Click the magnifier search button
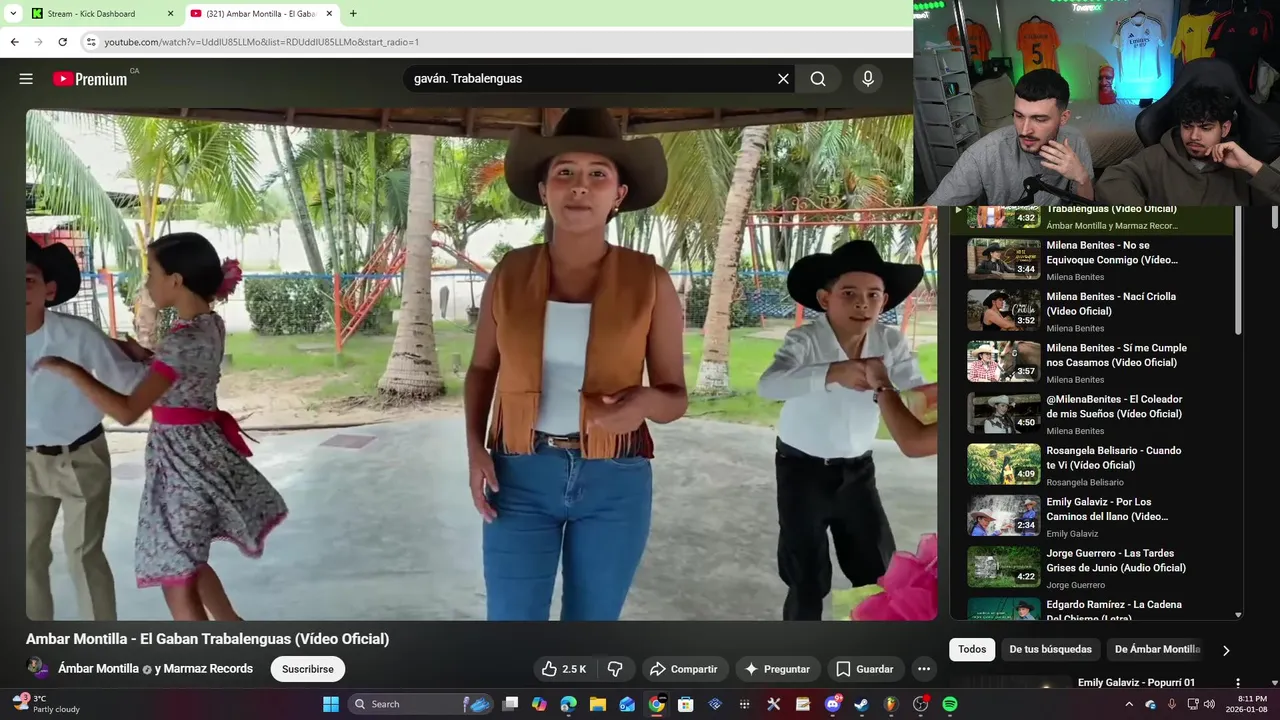 [x=818, y=79]
